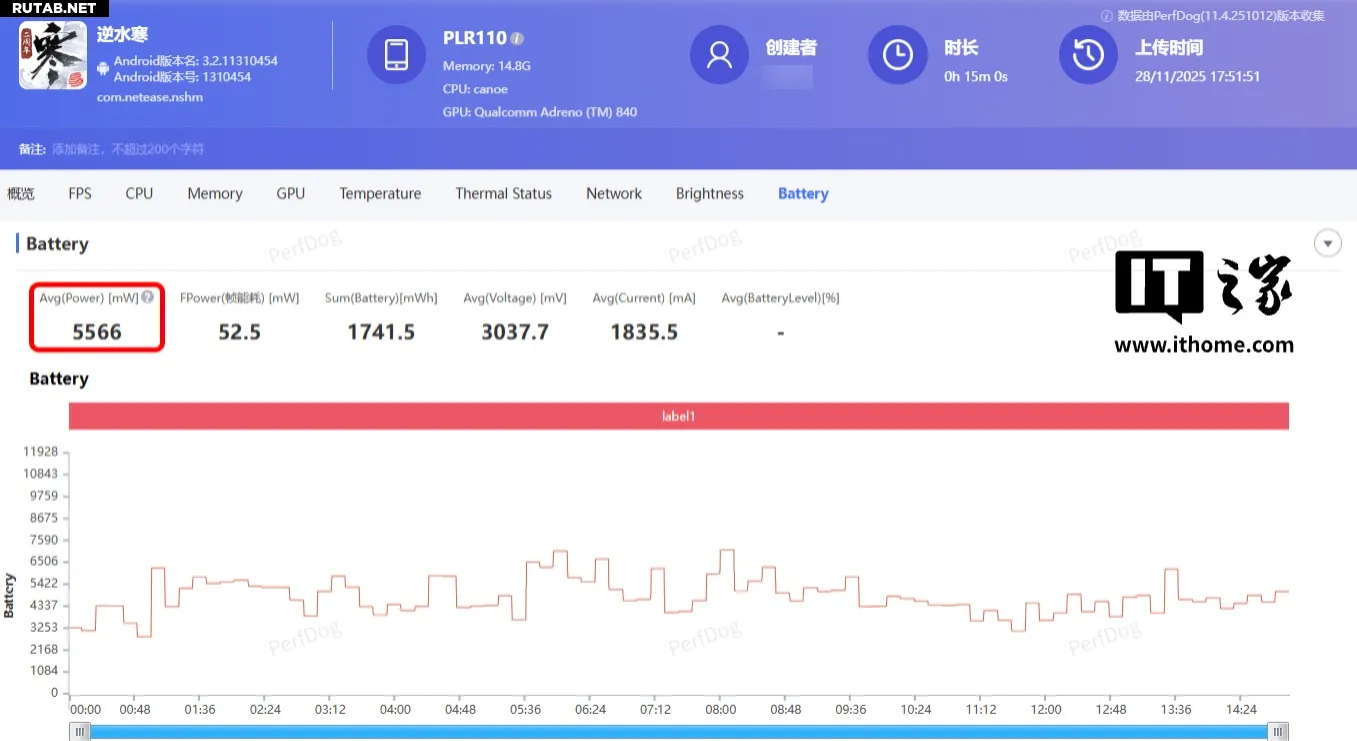Click the game app icon thumbnail

[x=53, y=55]
